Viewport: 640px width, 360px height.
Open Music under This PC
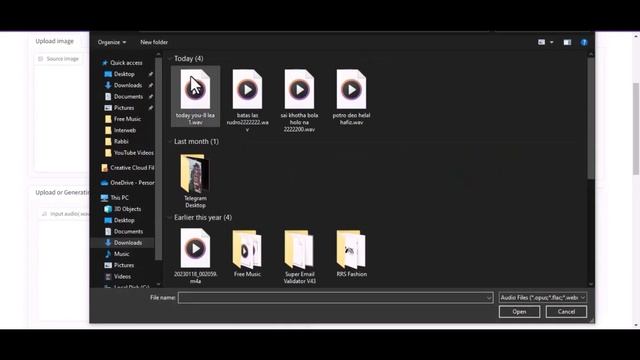(121, 254)
